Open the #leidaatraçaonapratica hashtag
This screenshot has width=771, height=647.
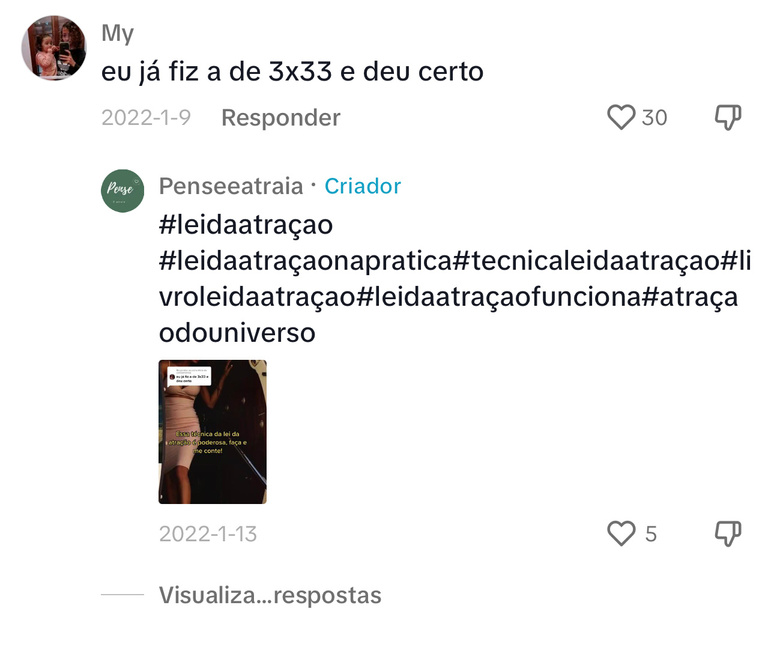pyautogui.click(x=305, y=261)
